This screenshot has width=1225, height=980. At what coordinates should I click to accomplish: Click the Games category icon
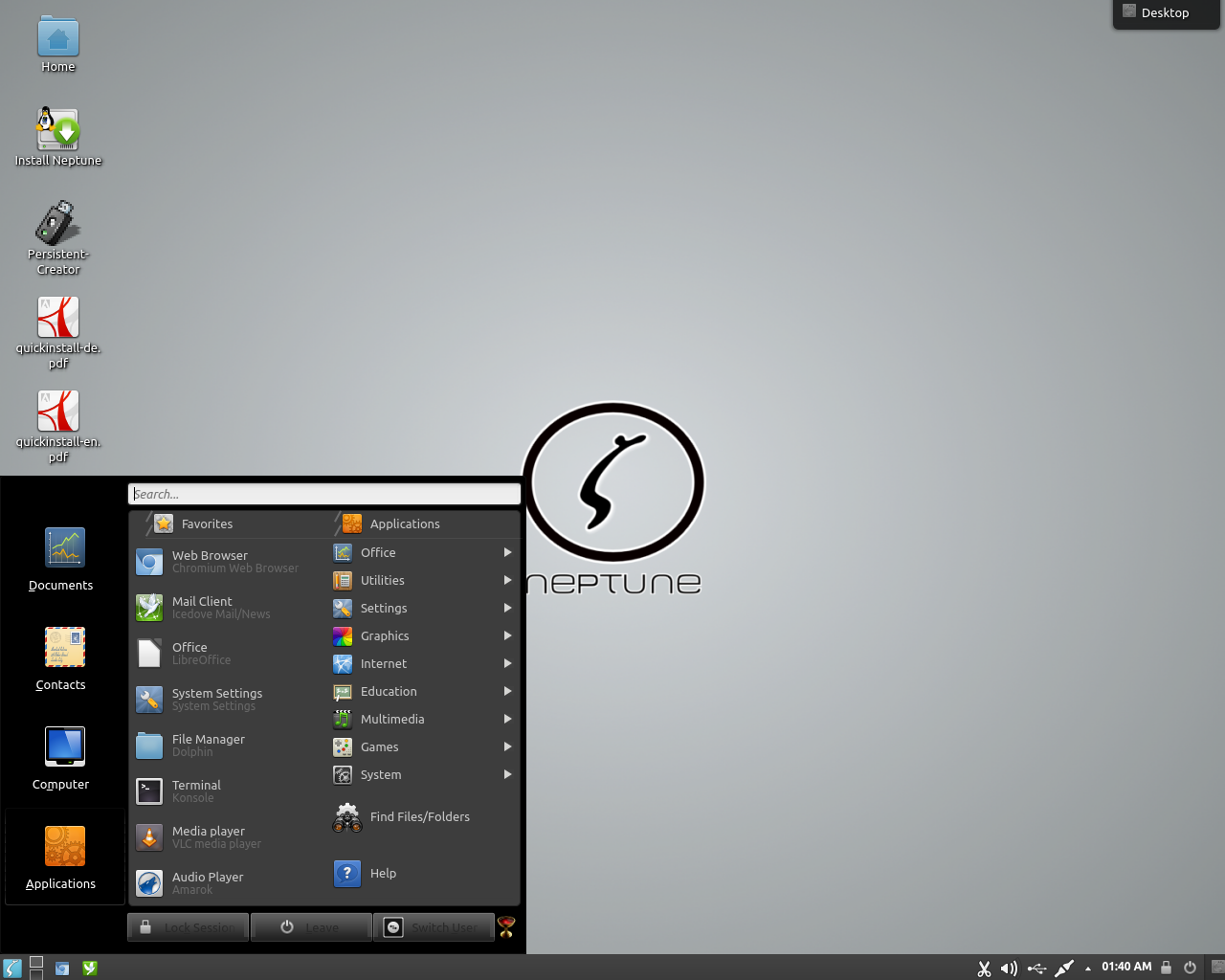click(x=343, y=746)
